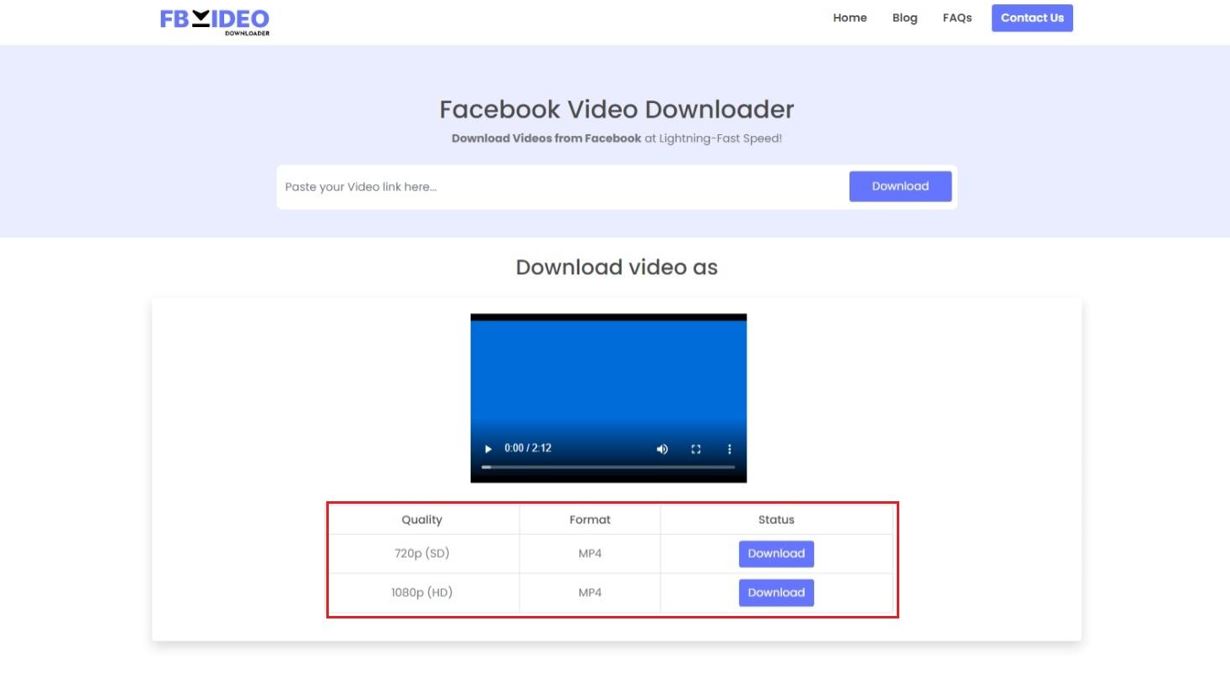This screenshot has height=673, width=1230.
Task: Click the 1080p (HD) quality cell
Action: click(x=422, y=593)
